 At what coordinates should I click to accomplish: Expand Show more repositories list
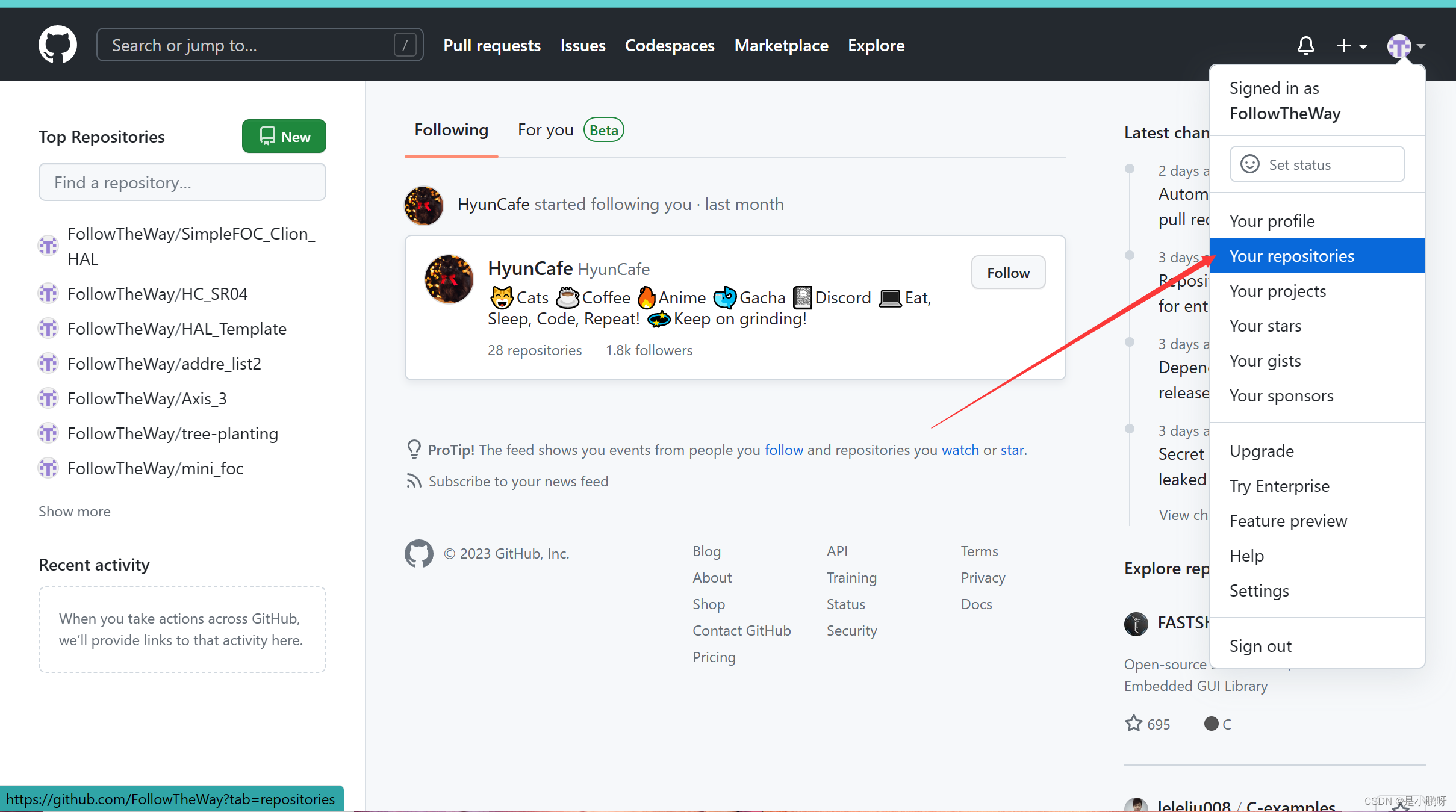pyautogui.click(x=75, y=512)
